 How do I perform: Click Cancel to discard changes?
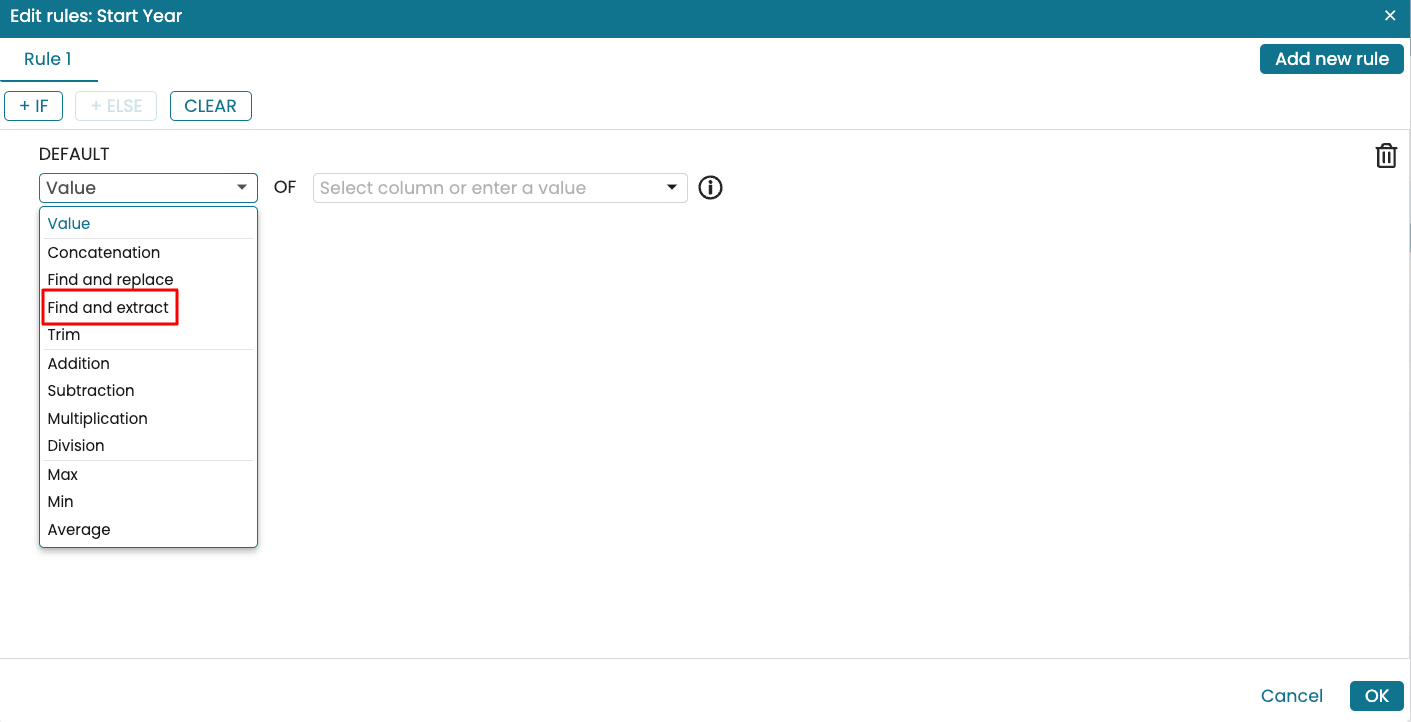coord(1291,696)
